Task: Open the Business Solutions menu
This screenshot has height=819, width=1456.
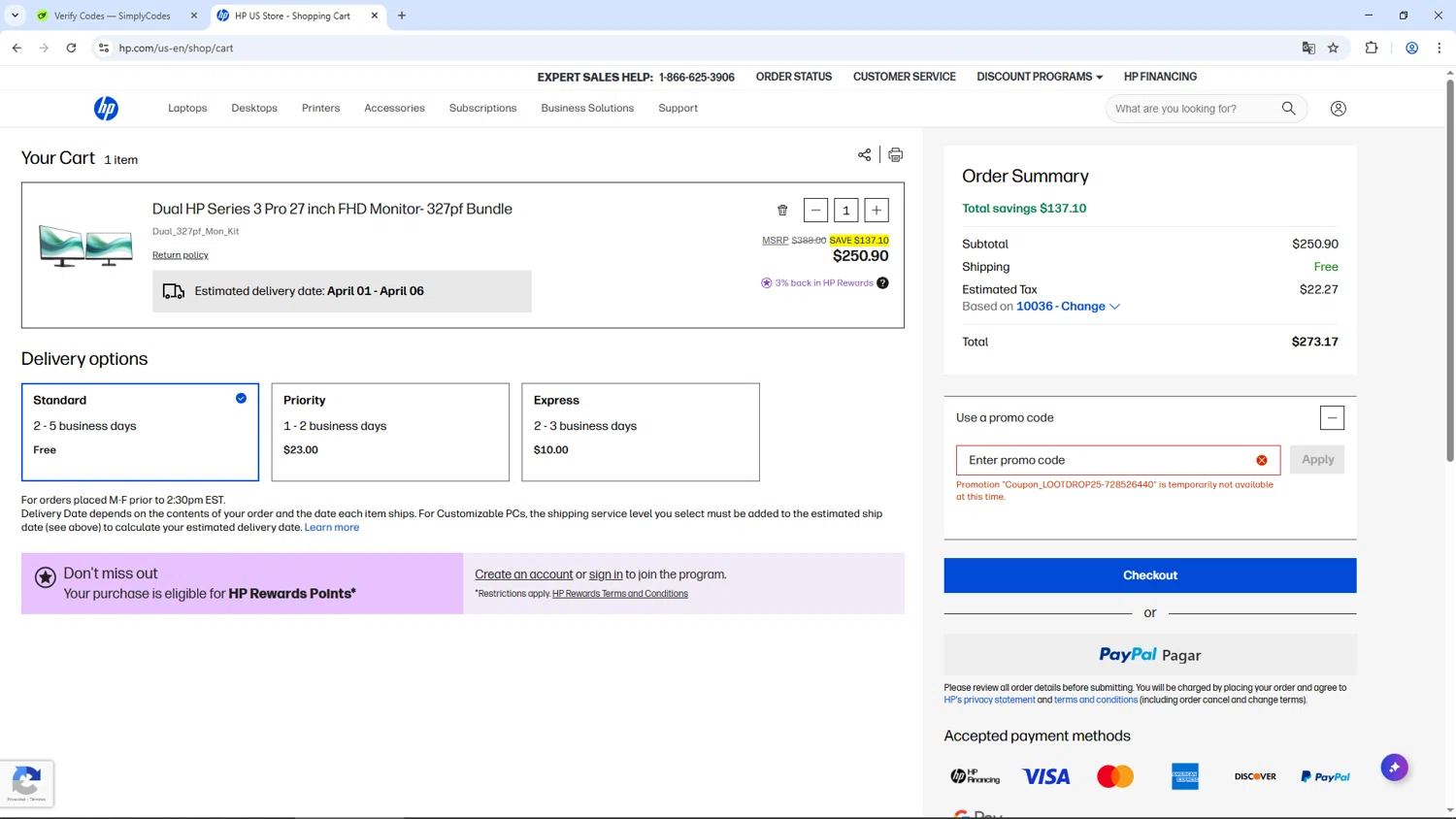Action: click(587, 109)
